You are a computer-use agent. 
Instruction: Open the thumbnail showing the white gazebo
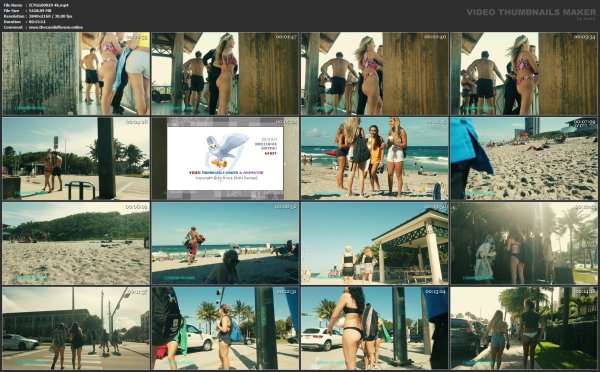(x=375, y=243)
